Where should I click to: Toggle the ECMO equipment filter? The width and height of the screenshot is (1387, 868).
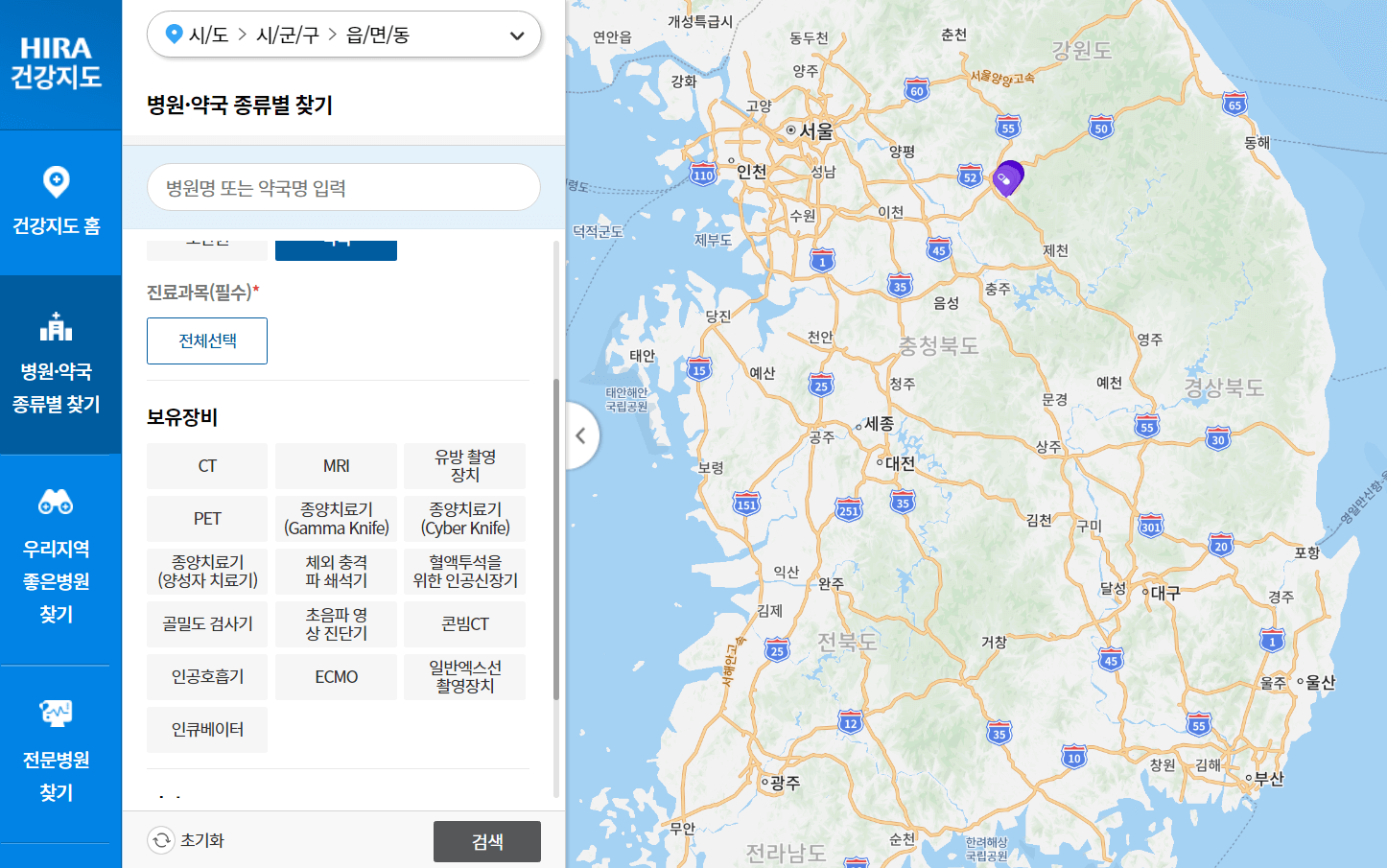coord(336,676)
